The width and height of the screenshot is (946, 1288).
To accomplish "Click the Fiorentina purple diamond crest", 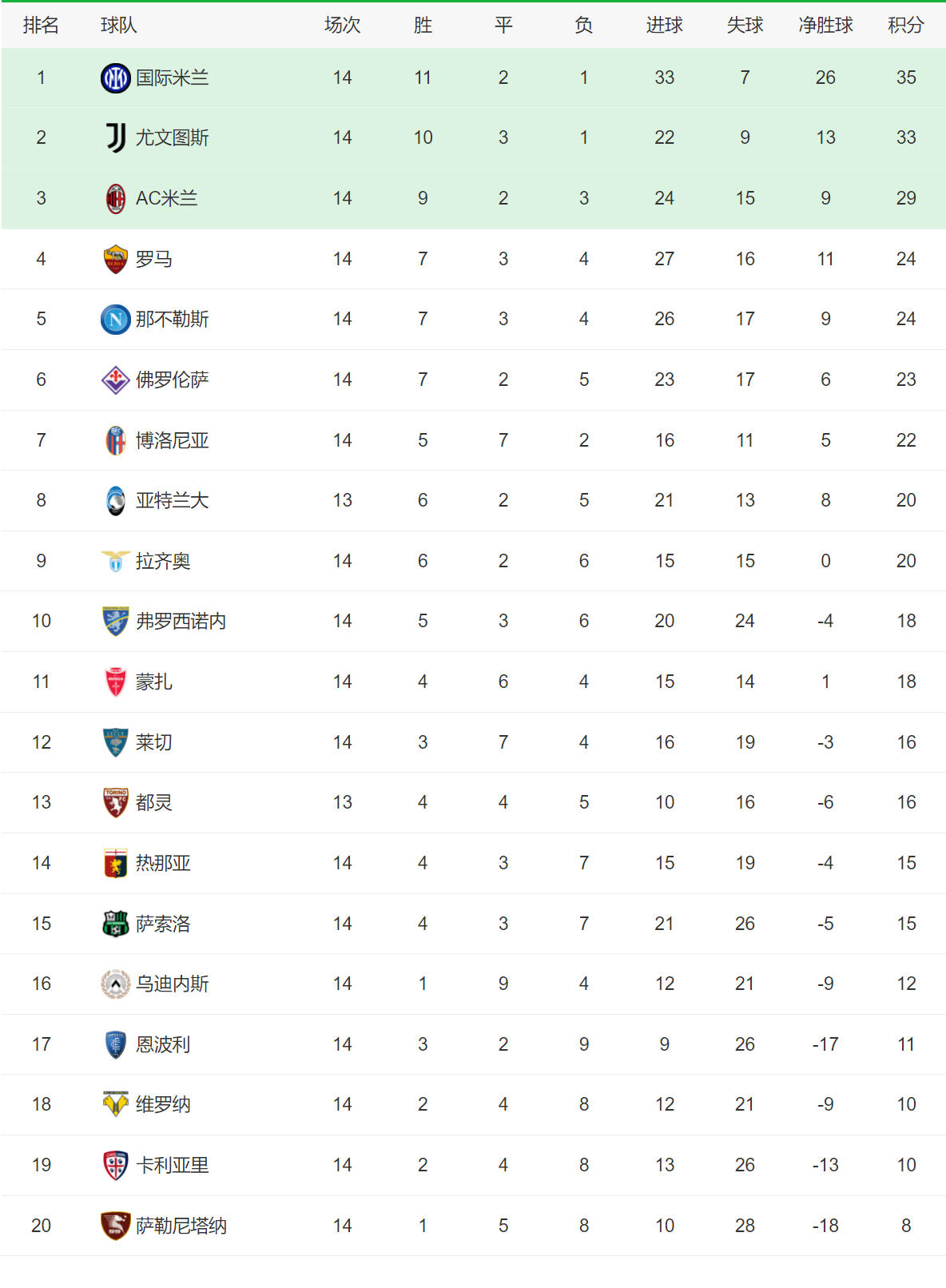I will (x=116, y=380).
